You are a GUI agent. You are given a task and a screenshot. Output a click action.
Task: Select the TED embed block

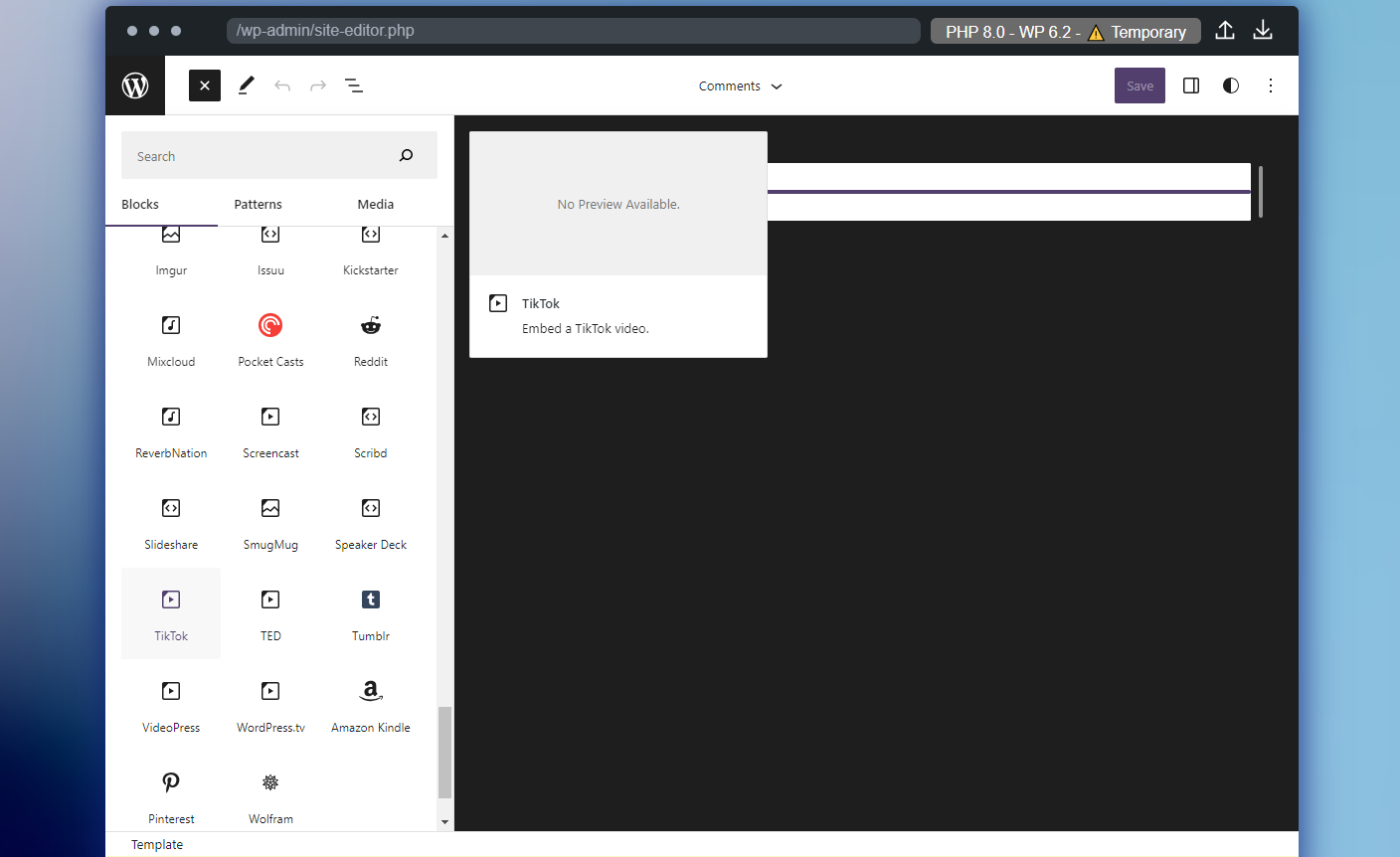coord(270,612)
